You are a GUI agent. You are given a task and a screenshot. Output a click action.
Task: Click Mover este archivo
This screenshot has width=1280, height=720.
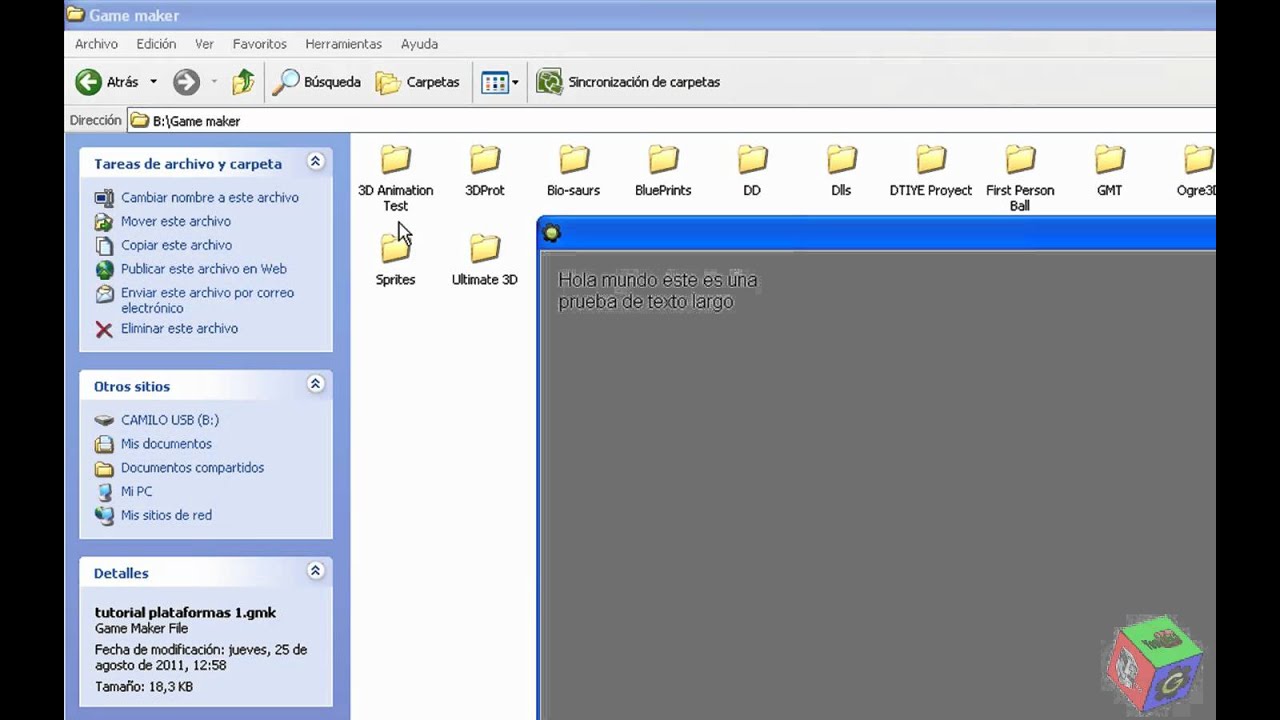(175, 221)
